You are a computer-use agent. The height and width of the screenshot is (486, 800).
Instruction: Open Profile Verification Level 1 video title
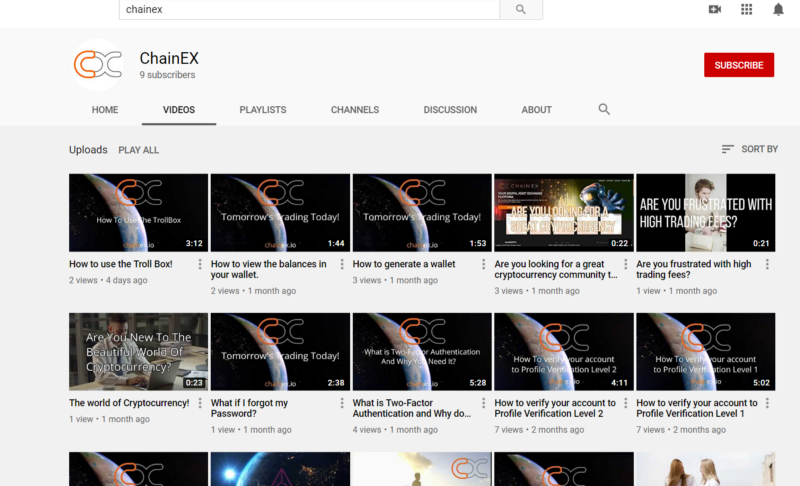[696, 408]
